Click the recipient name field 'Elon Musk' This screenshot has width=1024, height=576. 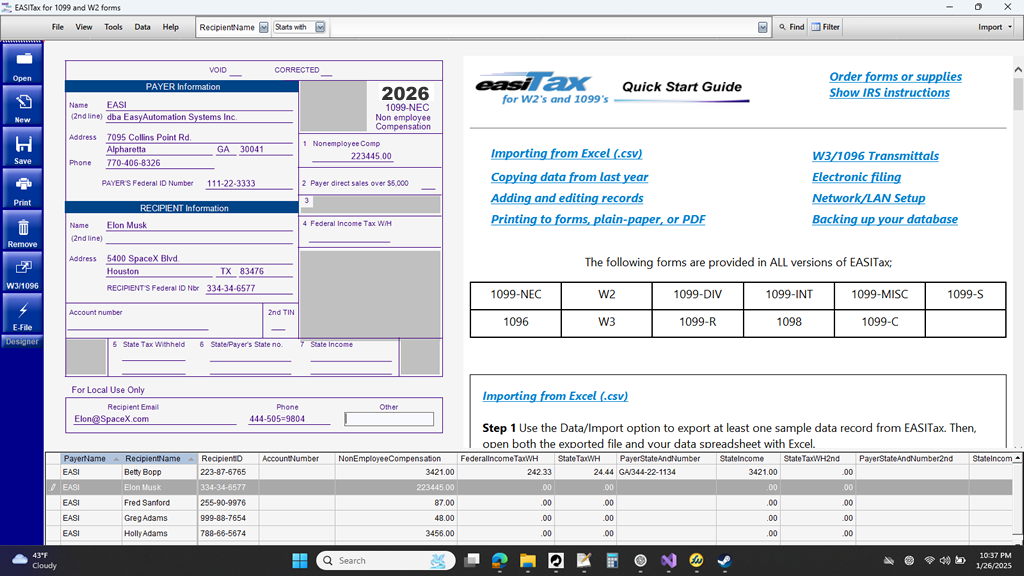(x=199, y=225)
